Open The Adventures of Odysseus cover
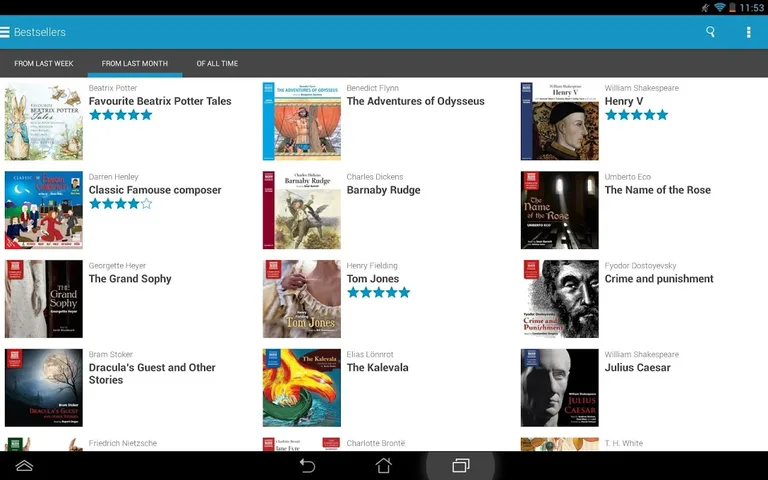Viewport: 768px width, 480px height. [x=302, y=121]
